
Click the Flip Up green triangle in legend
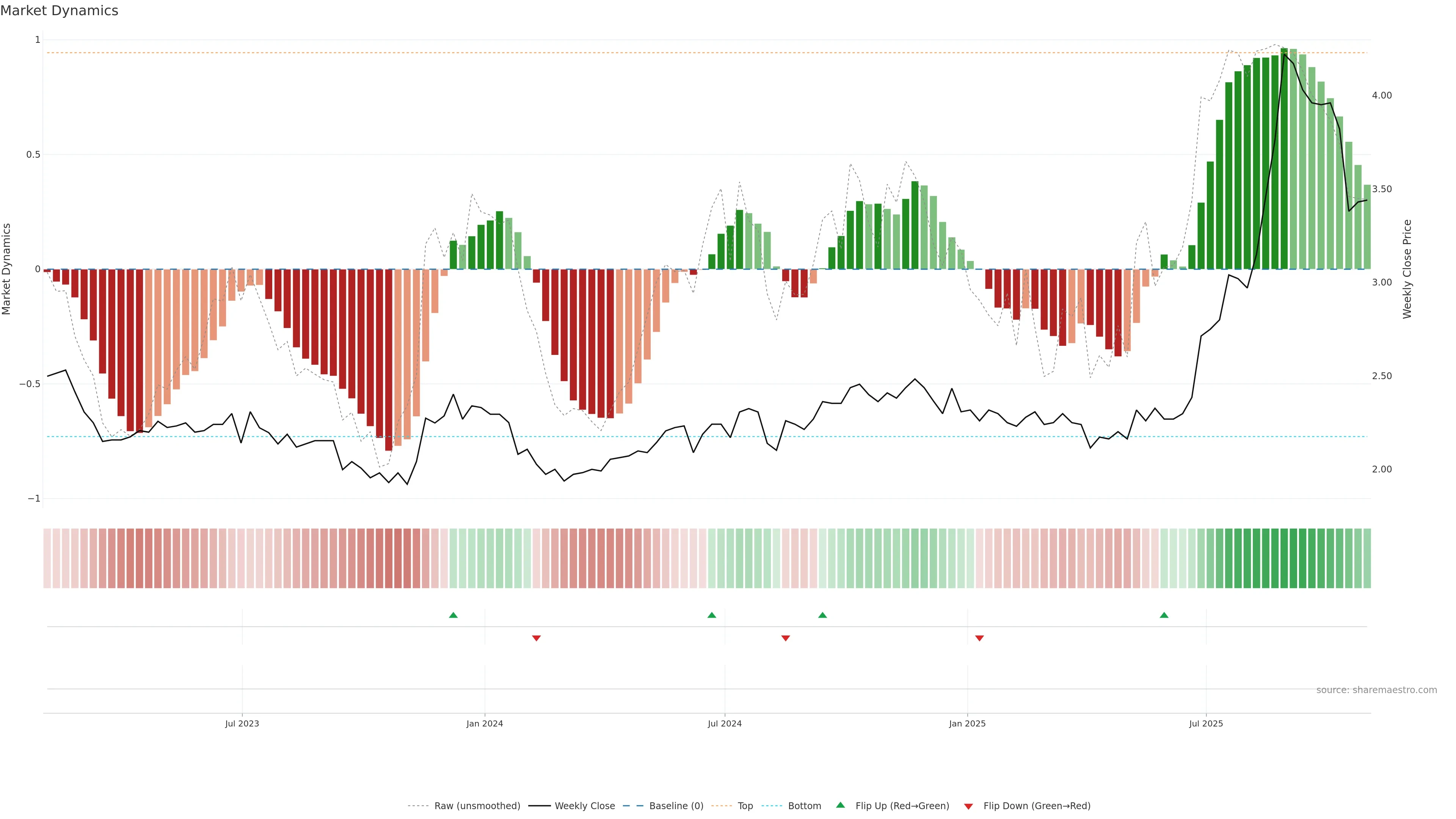coord(841,805)
